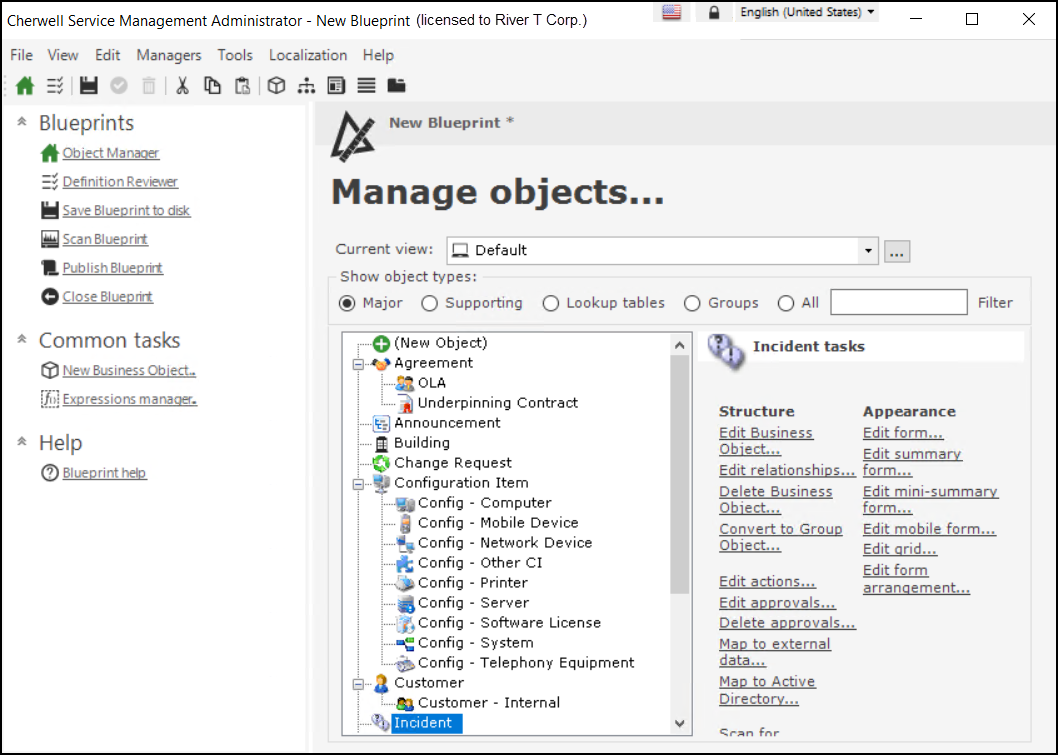The image size is (1058, 755).
Task: Open the Managers menu
Action: click(x=169, y=55)
